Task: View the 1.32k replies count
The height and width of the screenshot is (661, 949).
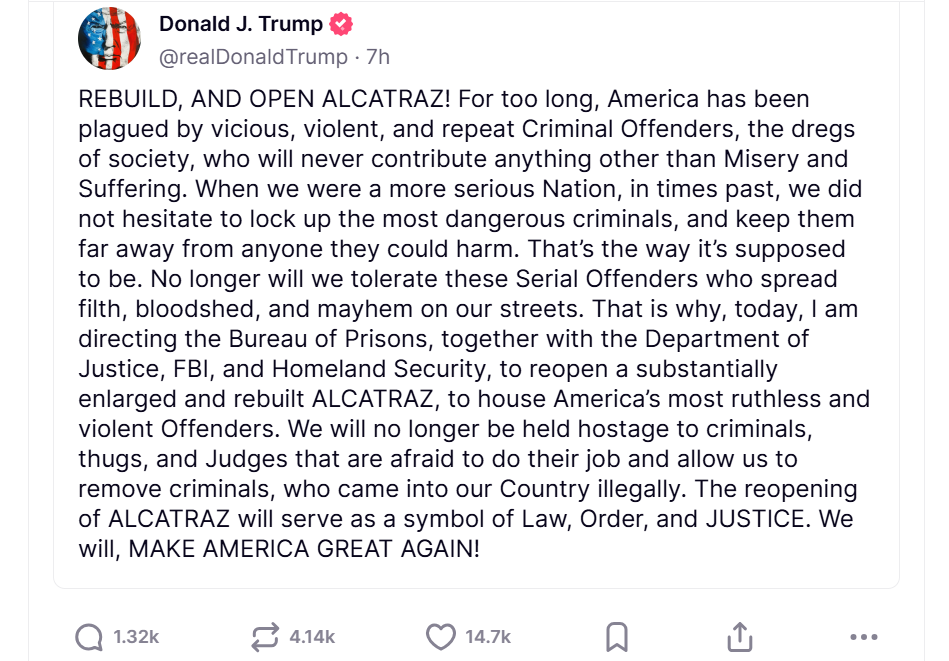Action: coord(137,637)
